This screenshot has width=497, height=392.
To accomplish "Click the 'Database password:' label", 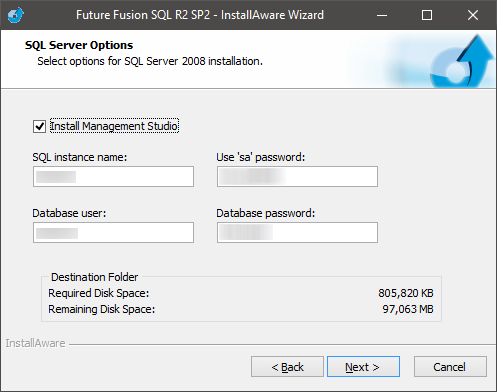I will [266, 213].
